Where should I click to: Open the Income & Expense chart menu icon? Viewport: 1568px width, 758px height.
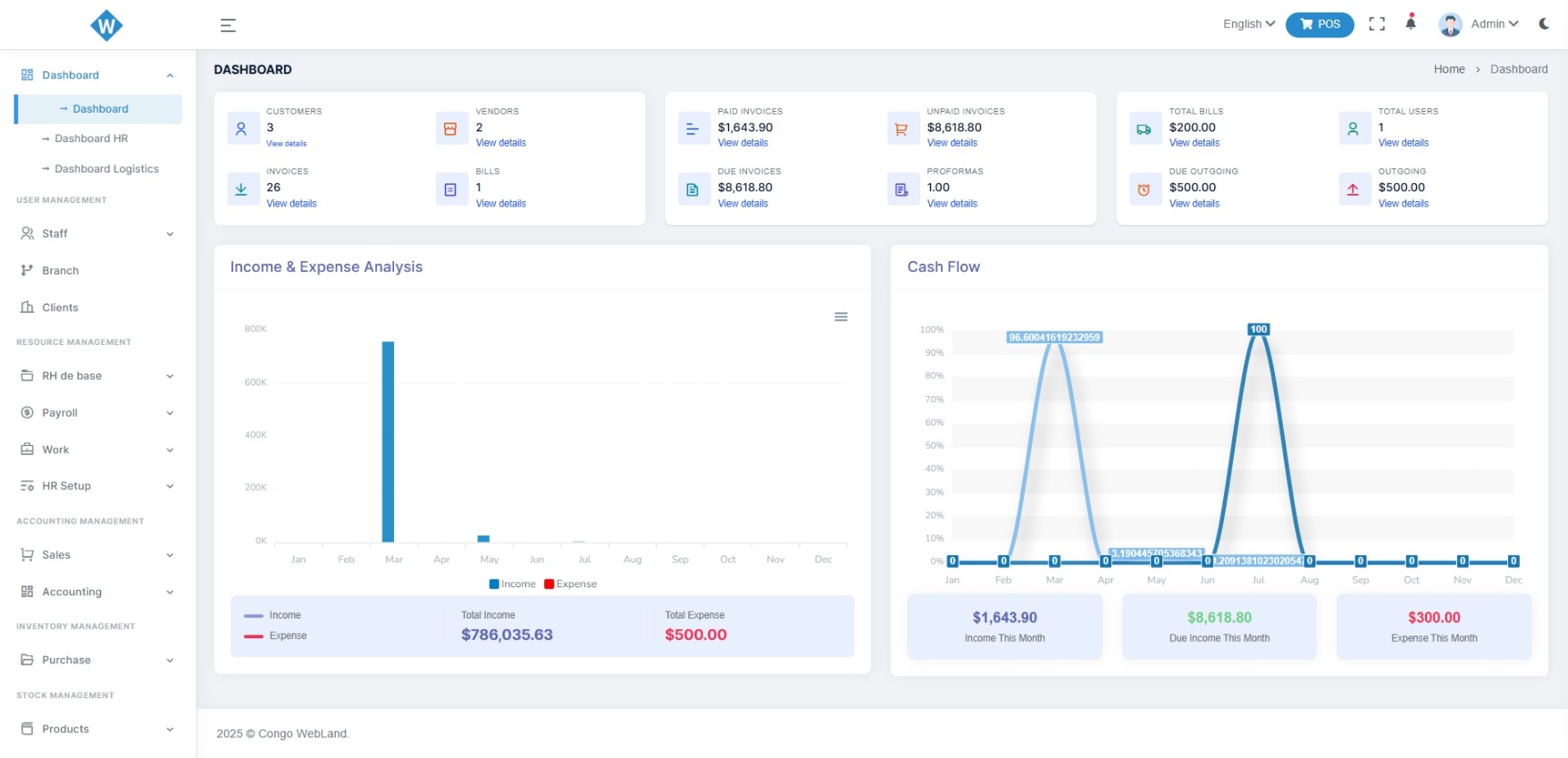coord(841,317)
